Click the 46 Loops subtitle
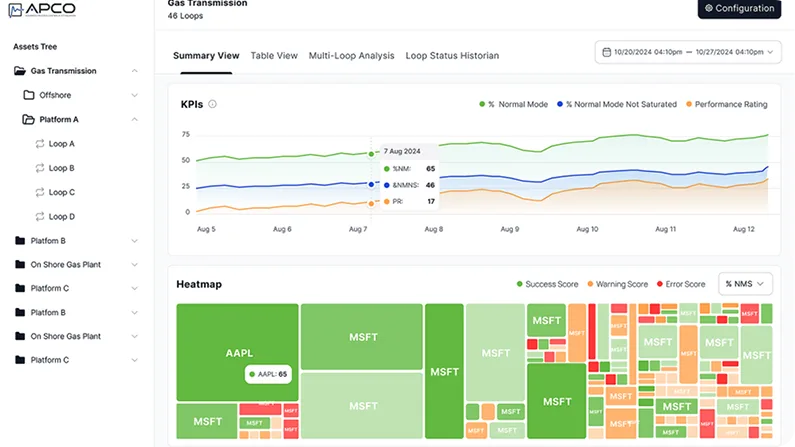 click(x=185, y=16)
